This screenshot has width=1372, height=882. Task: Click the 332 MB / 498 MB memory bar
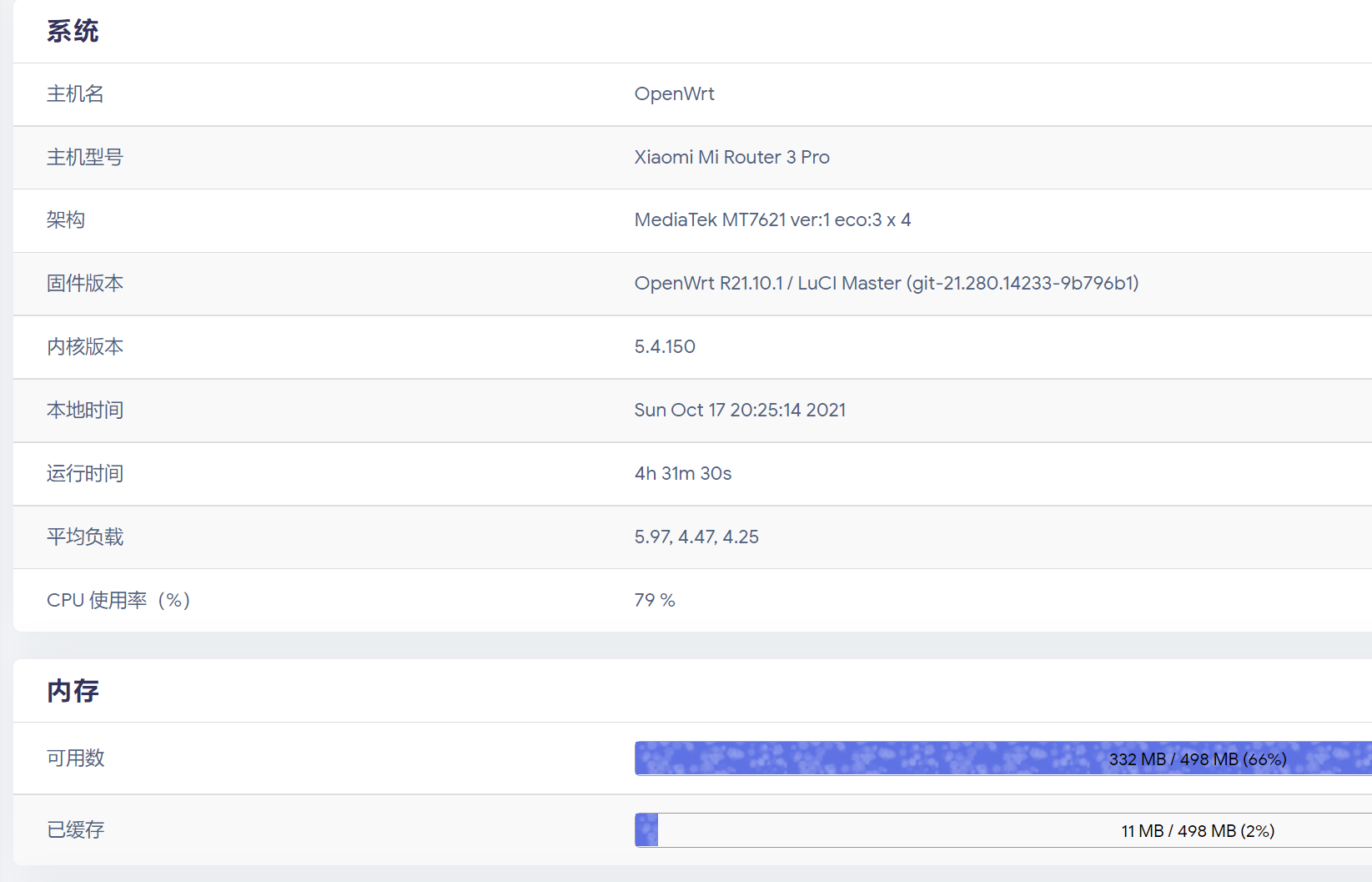coord(1003,759)
